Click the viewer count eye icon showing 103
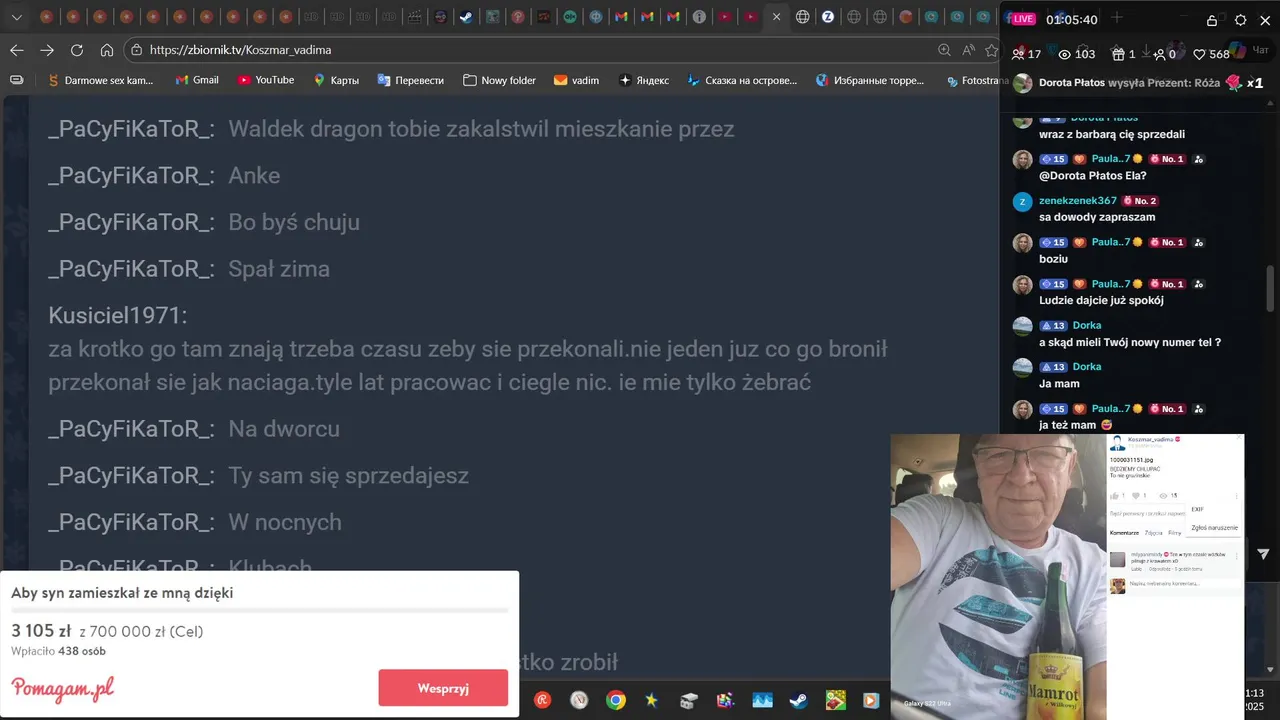1280x720 pixels. point(1065,54)
